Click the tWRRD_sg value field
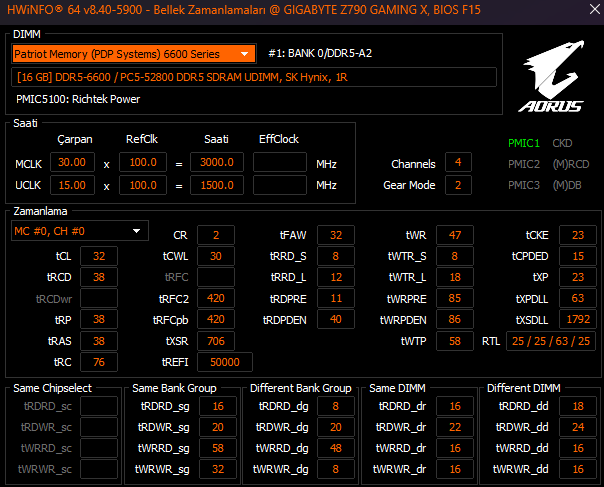604x487 pixels. coord(218,448)
